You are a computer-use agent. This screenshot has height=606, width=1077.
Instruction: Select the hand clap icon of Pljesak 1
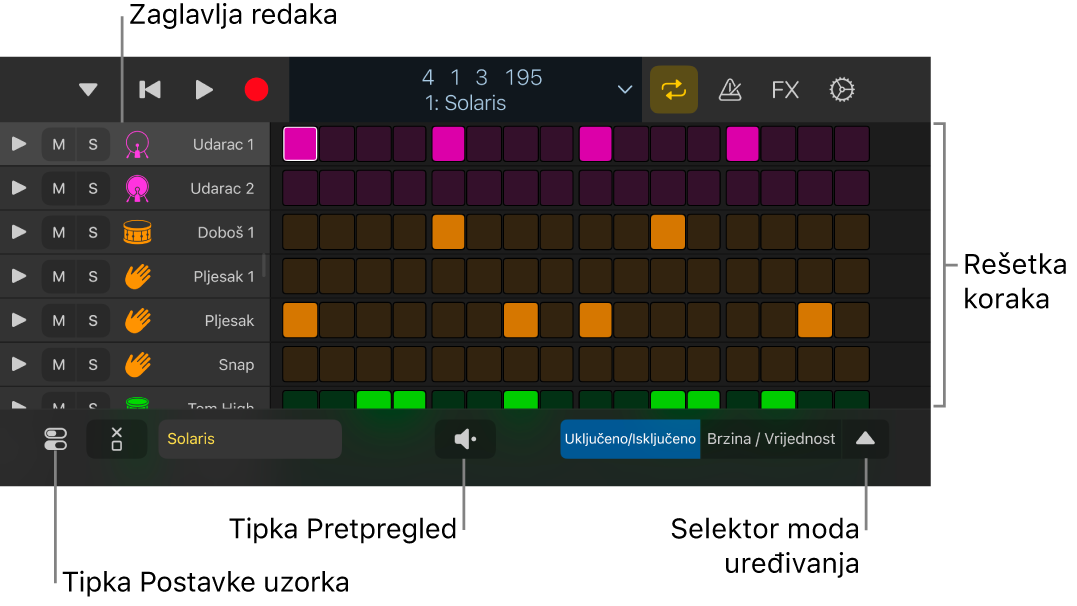click(137, 276)
